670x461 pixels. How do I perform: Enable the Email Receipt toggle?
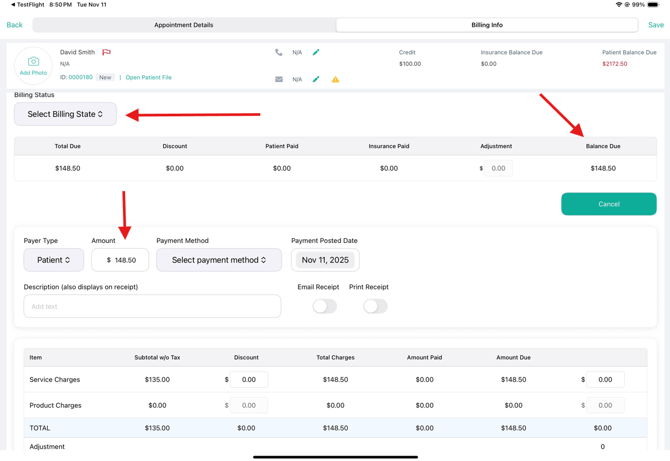[x=324, y=306]
